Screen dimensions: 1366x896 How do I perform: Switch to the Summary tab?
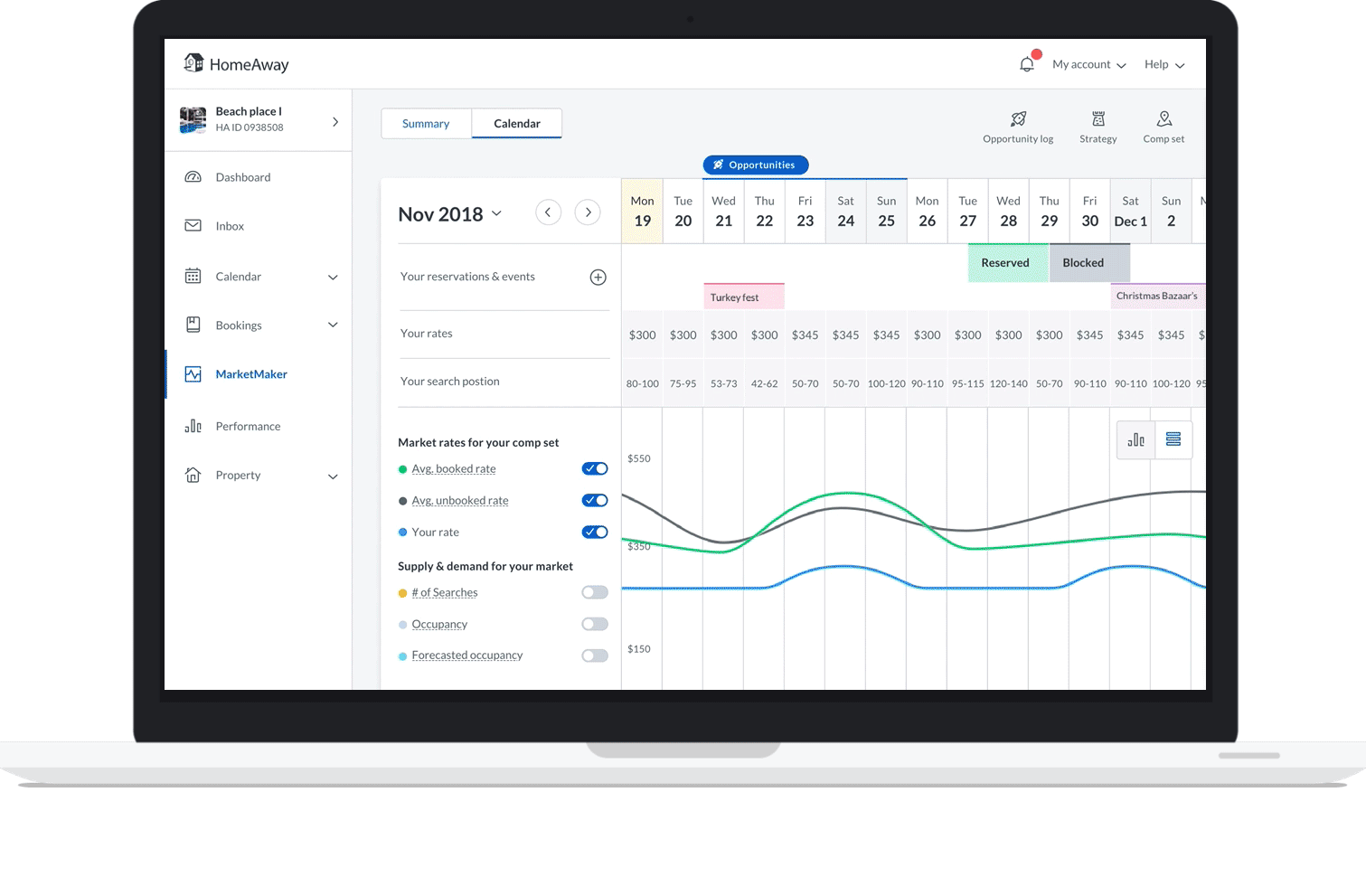tap(426, 124)
